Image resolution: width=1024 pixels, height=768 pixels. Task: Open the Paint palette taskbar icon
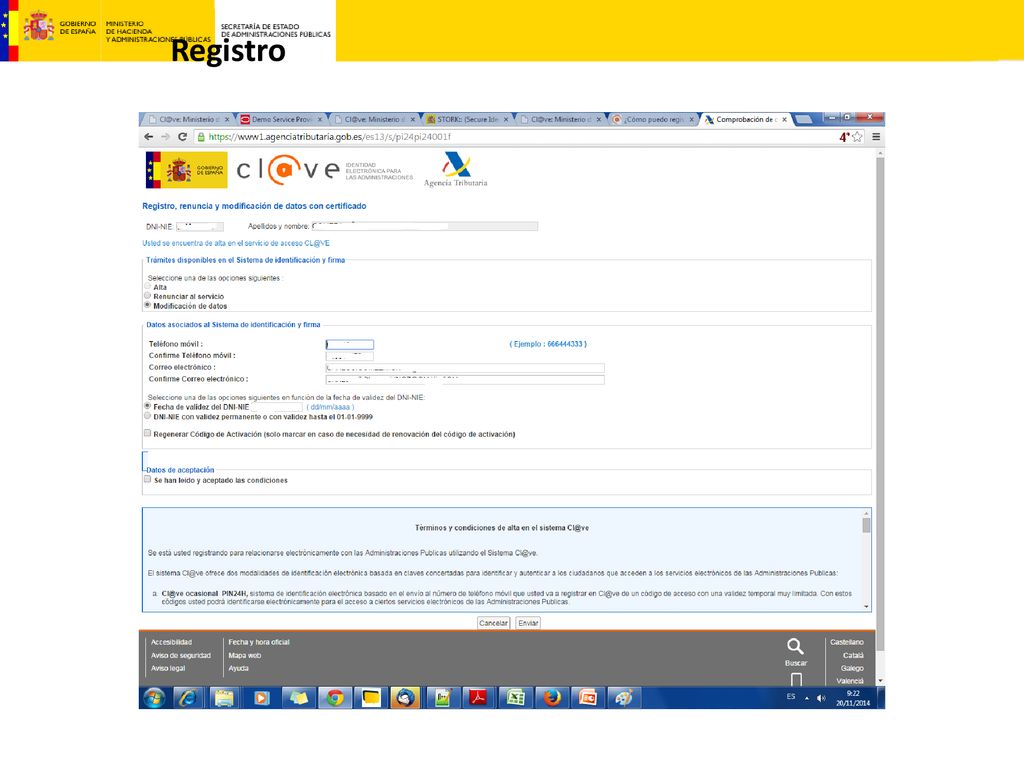(x=624, y=698)
